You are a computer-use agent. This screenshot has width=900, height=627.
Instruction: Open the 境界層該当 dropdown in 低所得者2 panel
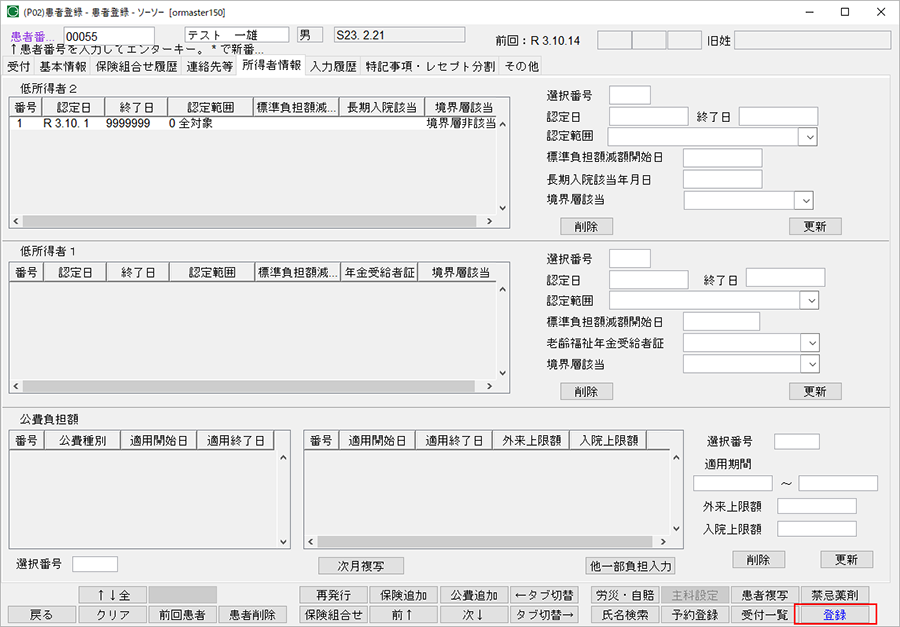coord(803,199)
